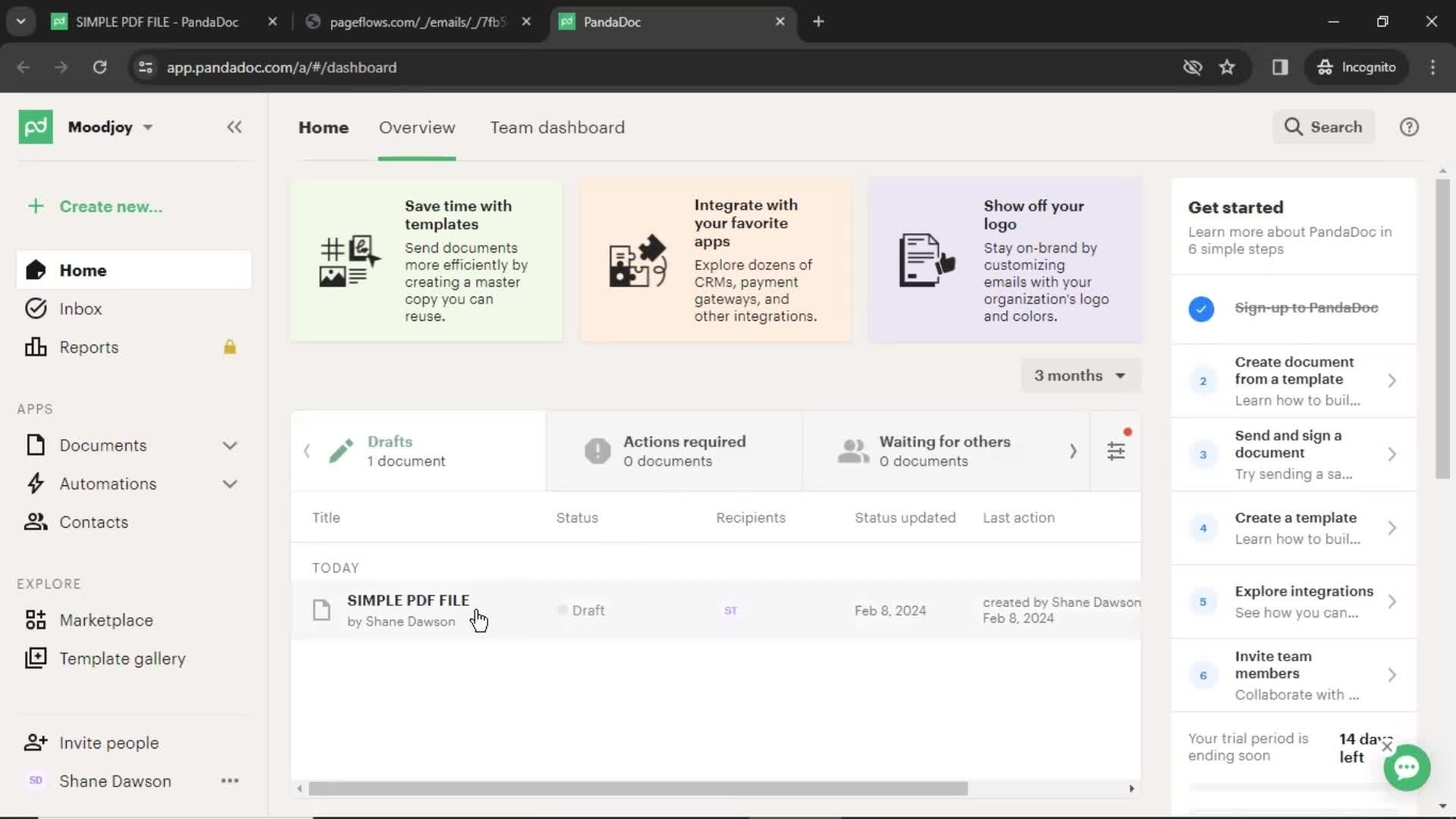Select the Team dashboard tab

[557, 127]
